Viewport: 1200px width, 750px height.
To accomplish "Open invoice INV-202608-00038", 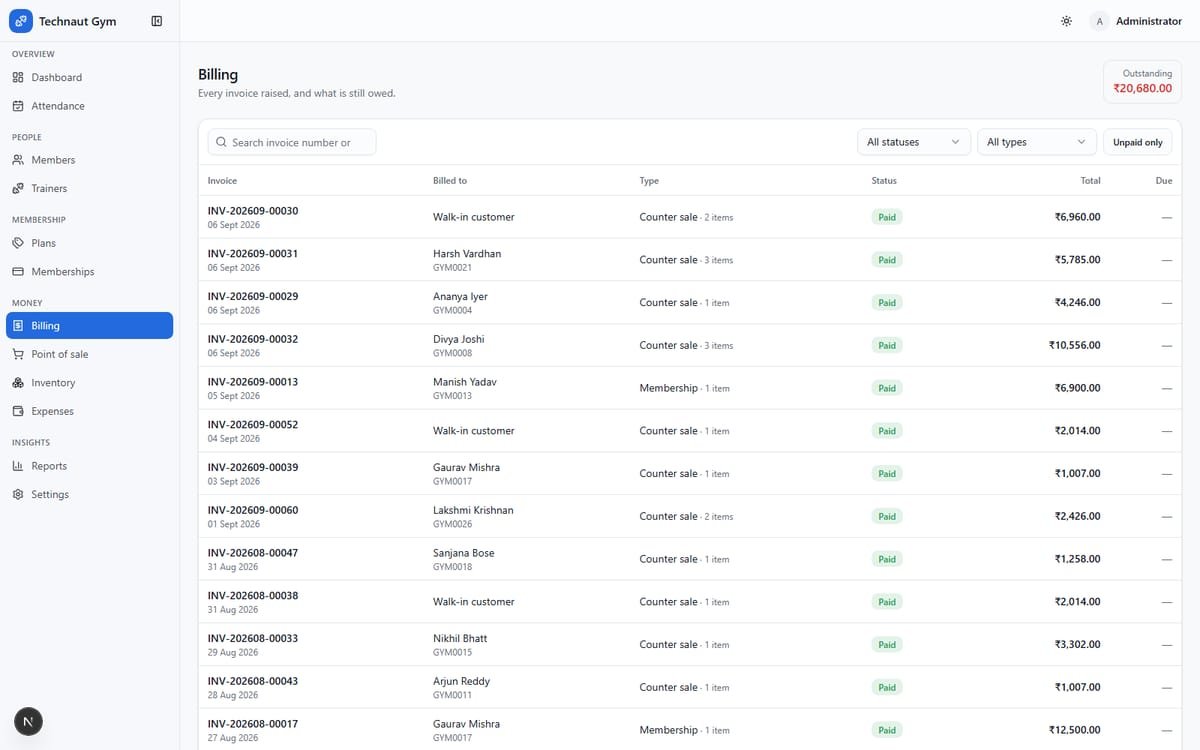I will [253, 596].
